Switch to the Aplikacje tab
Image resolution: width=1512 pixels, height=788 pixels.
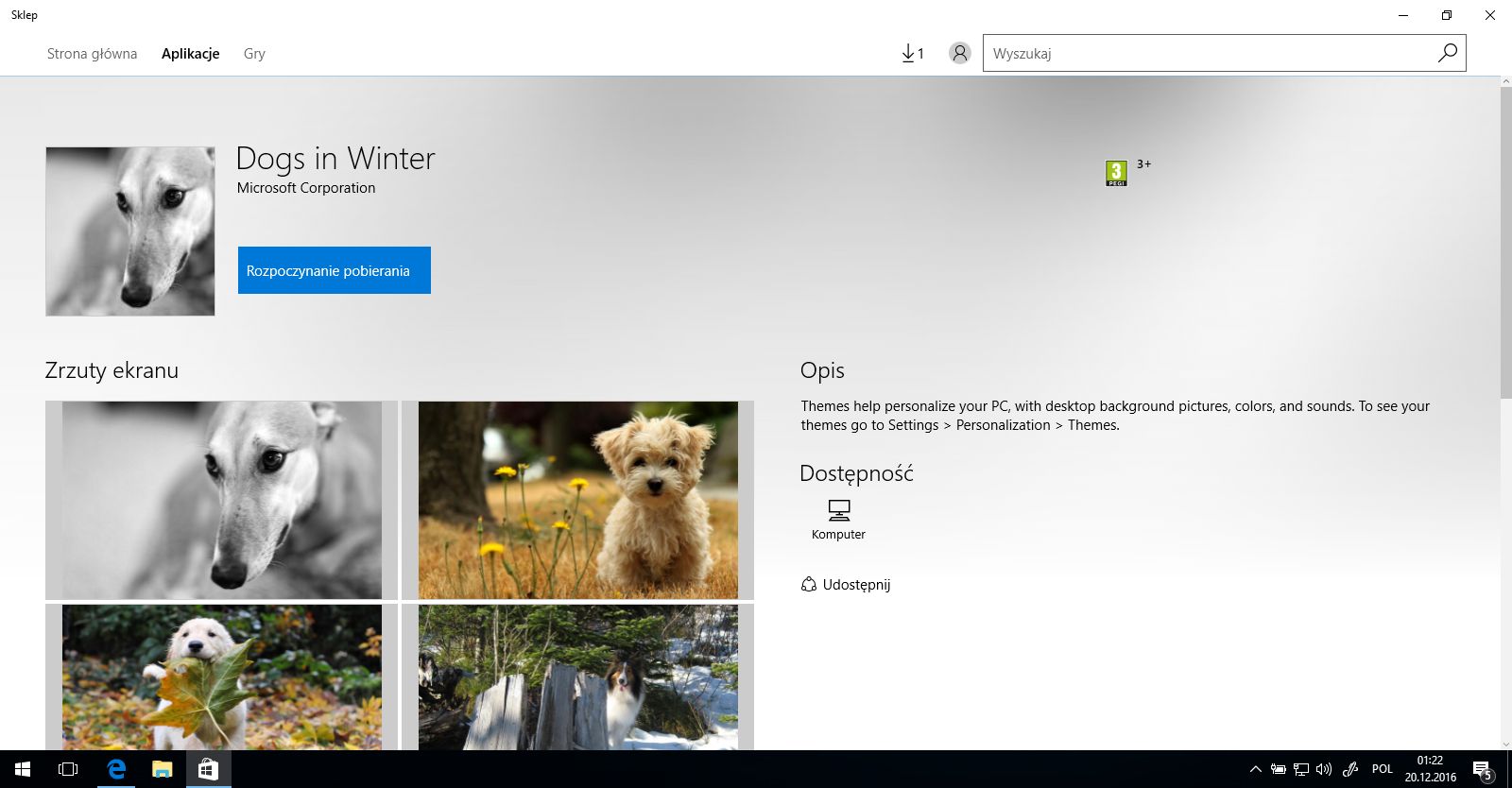coord(190,54)
